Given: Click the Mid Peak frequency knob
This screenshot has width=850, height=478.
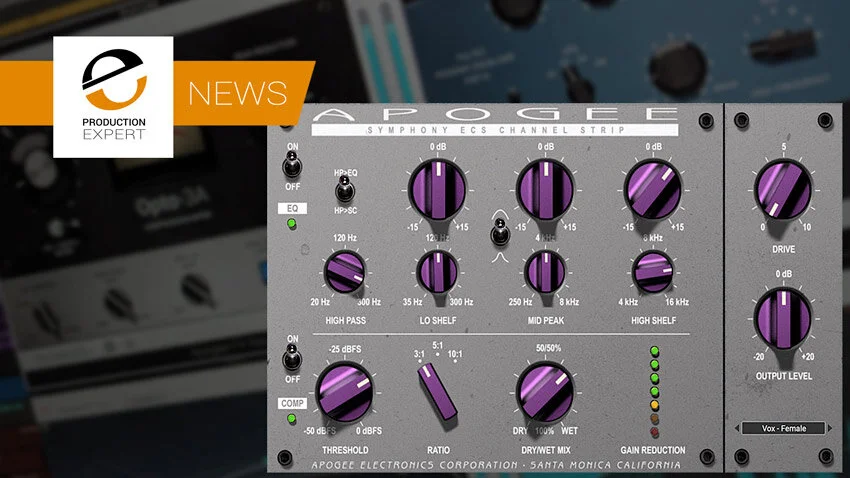Looking at the screenshot, I should (545, 272).
